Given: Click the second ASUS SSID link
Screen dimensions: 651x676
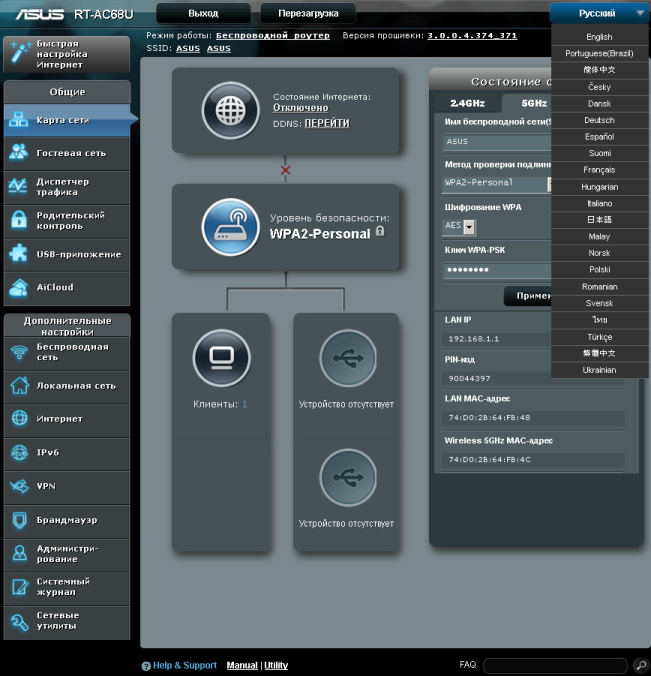Looking at the screenshot, I should [x=219, y=48].
